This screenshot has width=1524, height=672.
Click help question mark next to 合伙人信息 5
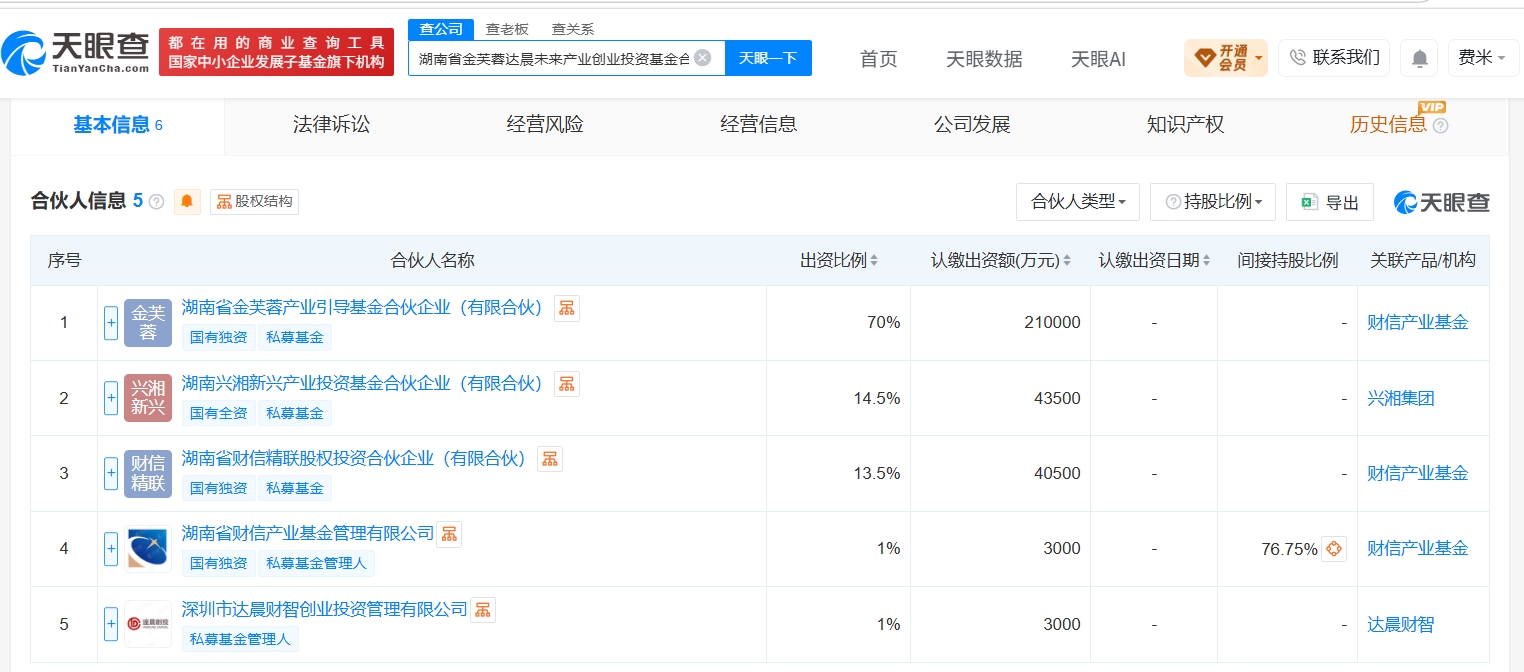tap(157, 202)
